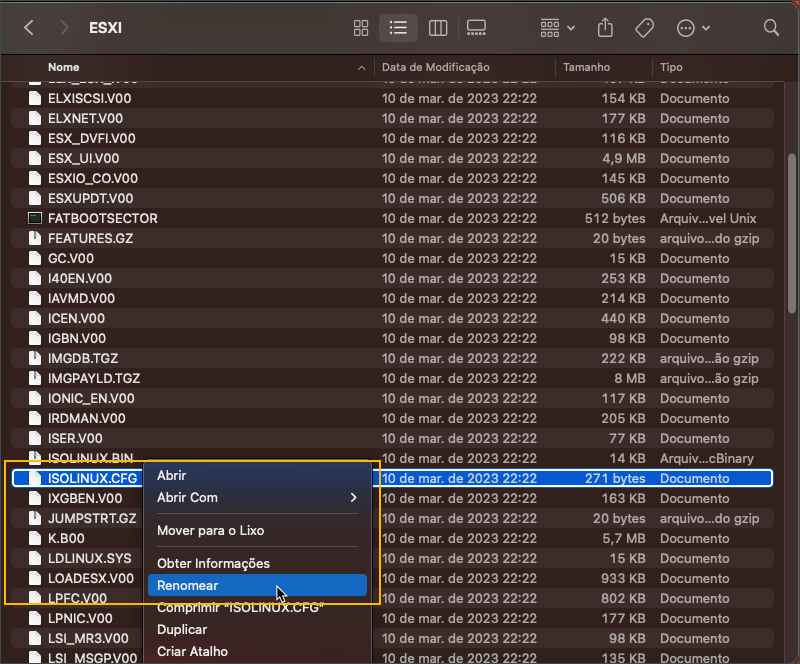Choose Mover para o Lixo
The width and height of the screenshot is (800, 664).
pos(257,531)
